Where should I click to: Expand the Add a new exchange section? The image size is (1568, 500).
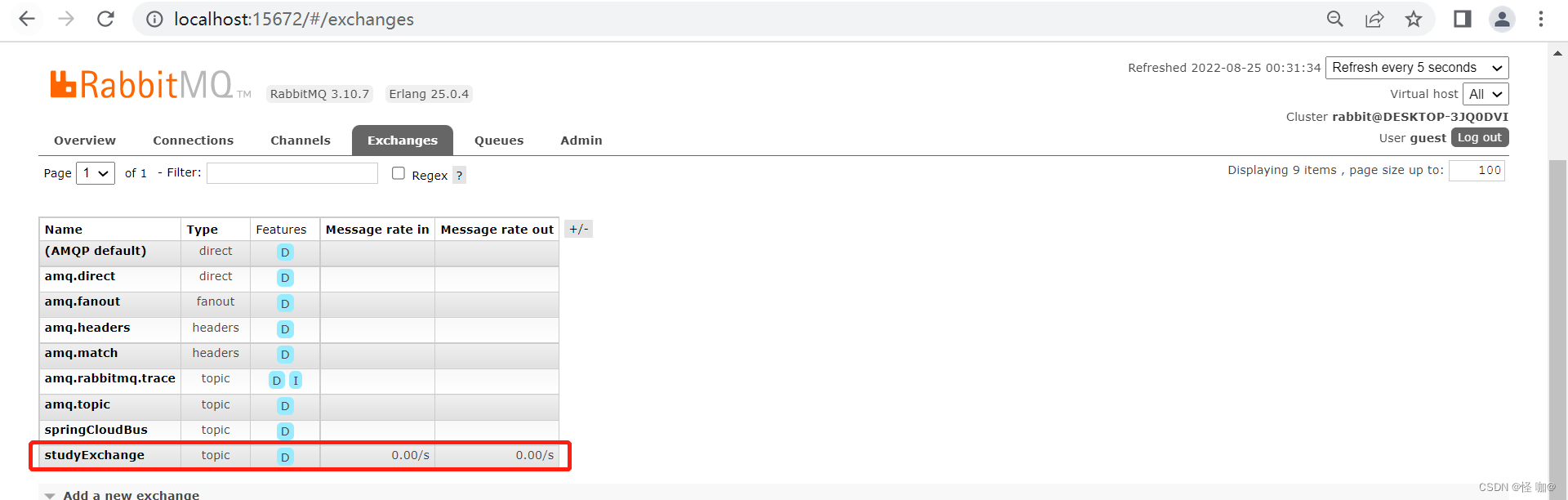coord(131,494)
